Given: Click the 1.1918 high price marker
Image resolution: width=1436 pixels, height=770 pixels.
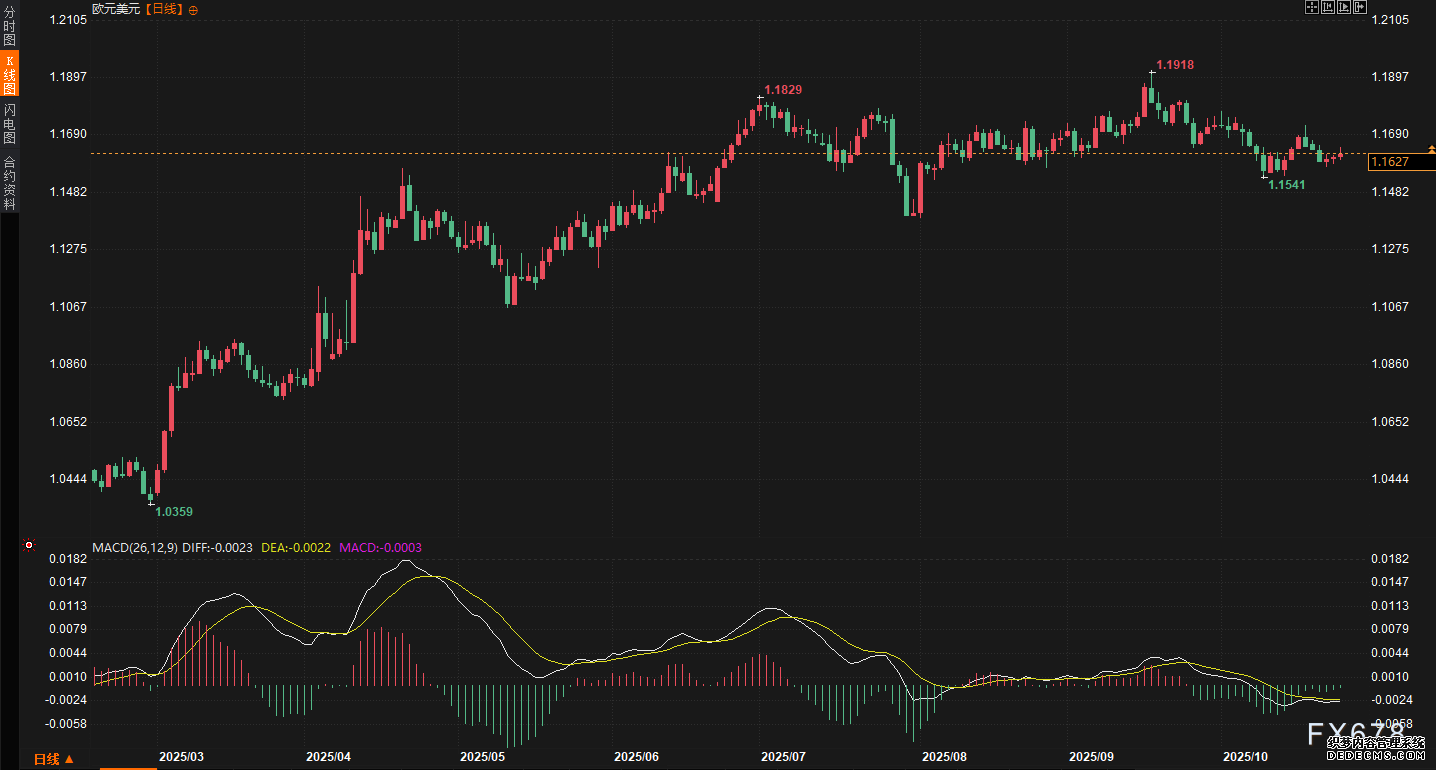Looking at the screenshot, I should click(1174, 65).
